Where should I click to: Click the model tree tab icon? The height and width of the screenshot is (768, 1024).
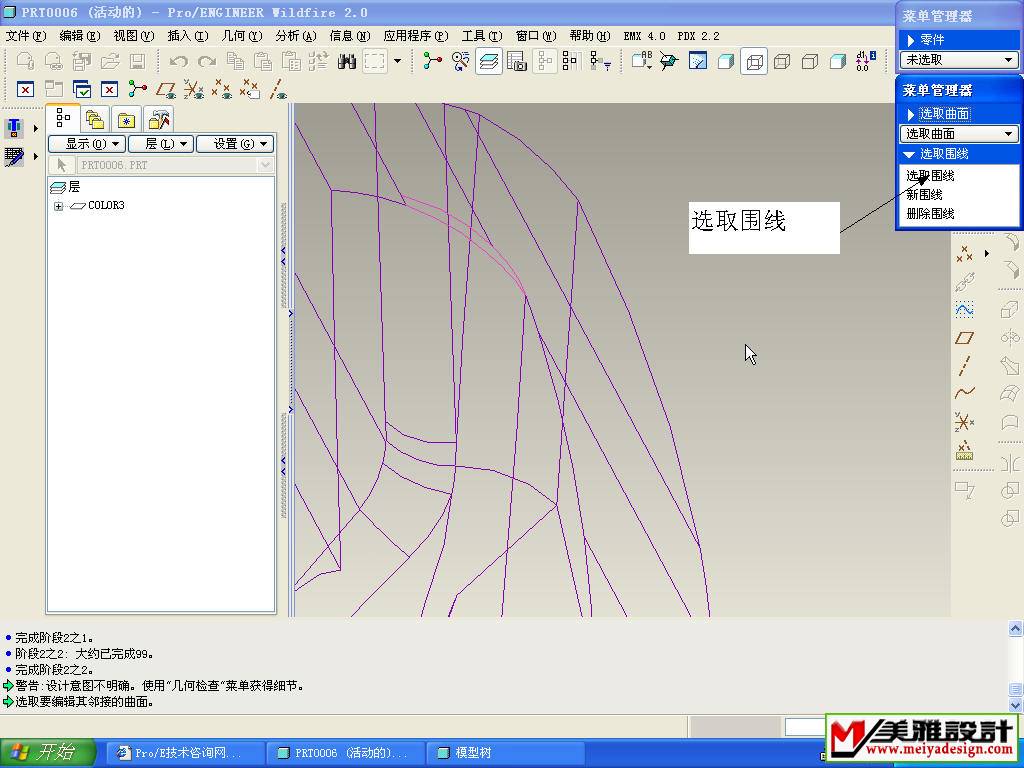tap(63, 118)
